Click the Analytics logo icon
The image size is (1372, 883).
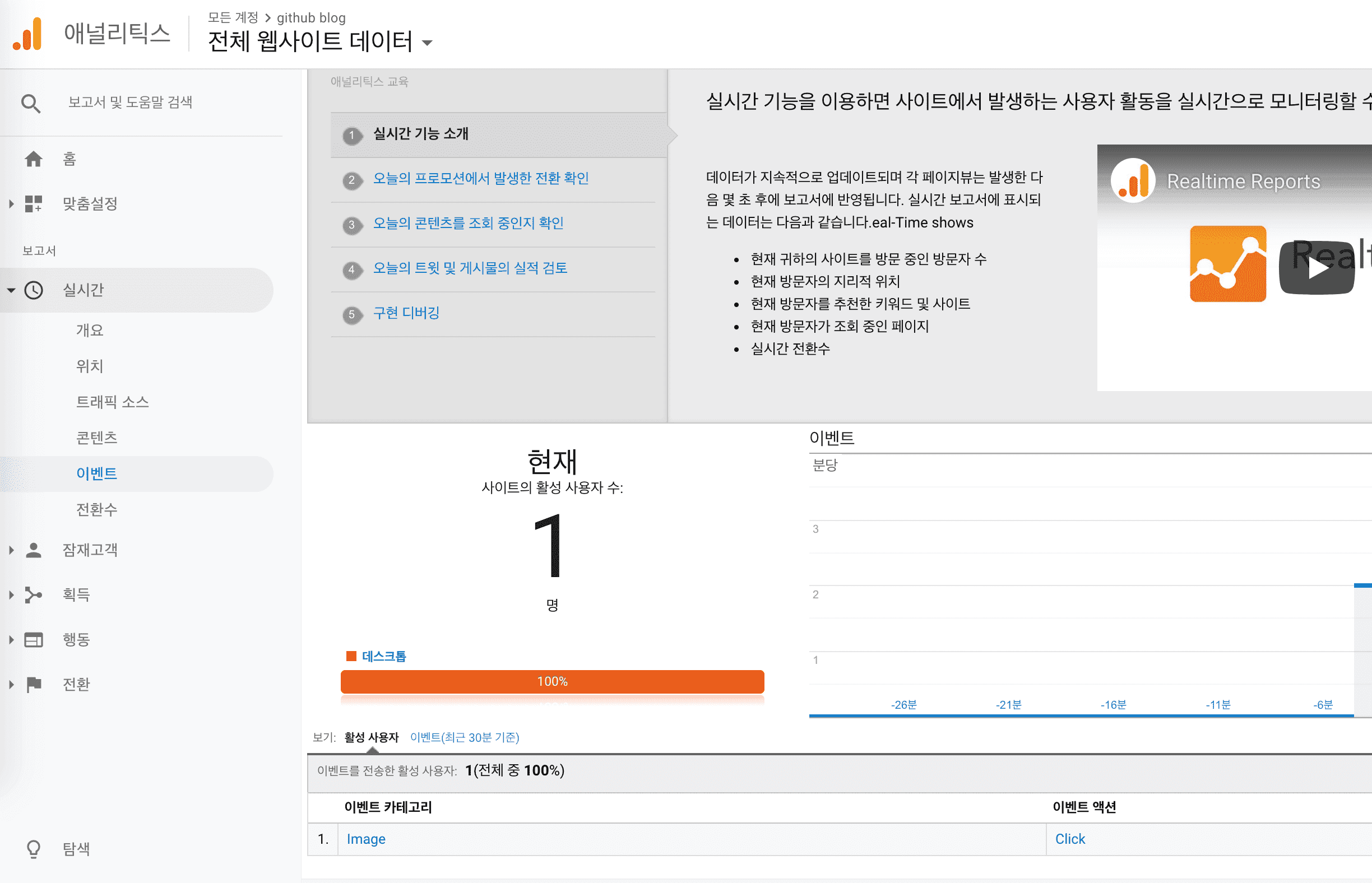tap(27, 34)
